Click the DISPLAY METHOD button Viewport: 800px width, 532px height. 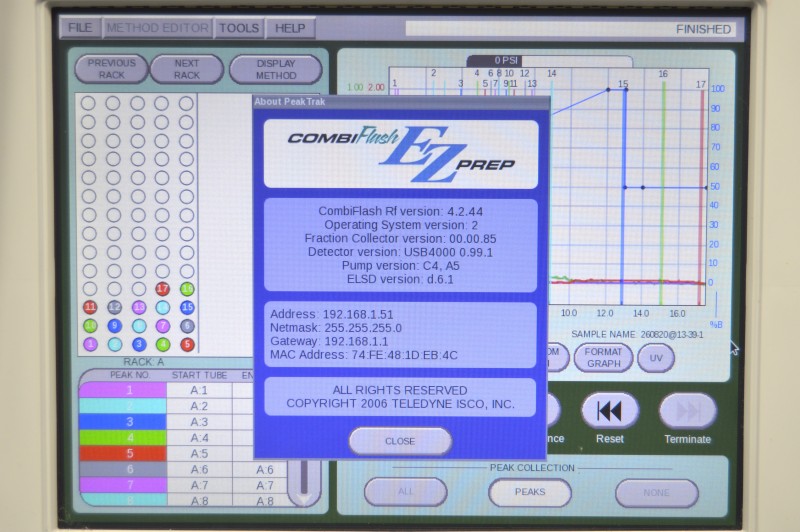(x=276, y=69)
